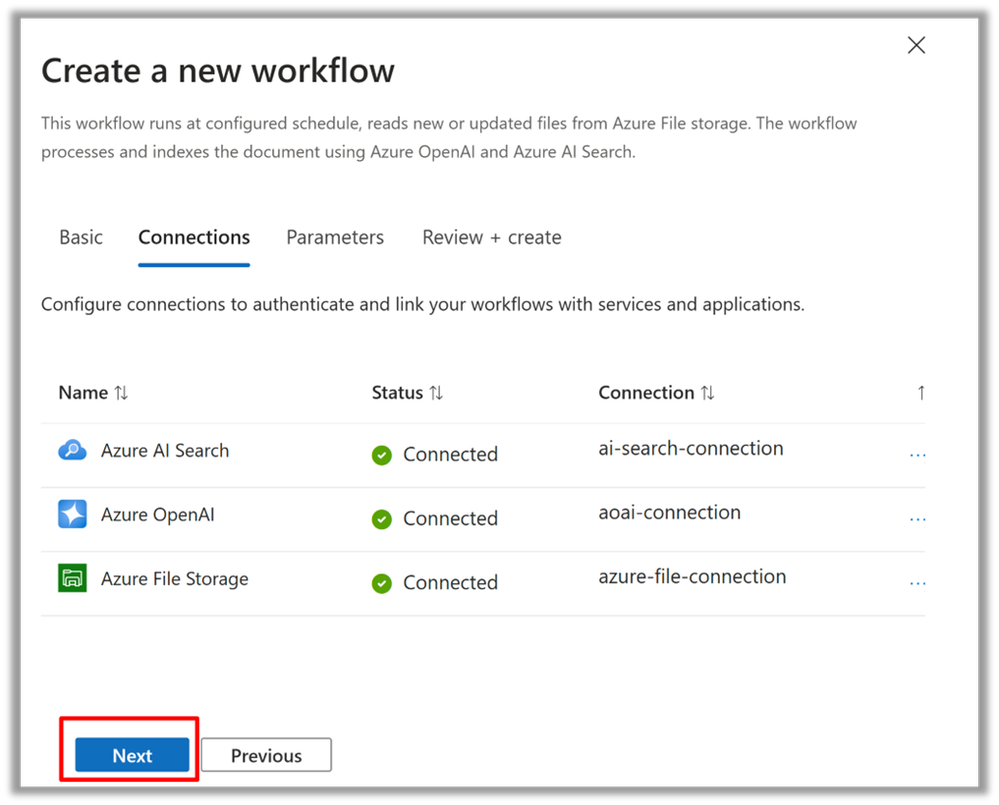999x805 pixels.
Task: Click the Next button
Action: click(x=133, y=755)
